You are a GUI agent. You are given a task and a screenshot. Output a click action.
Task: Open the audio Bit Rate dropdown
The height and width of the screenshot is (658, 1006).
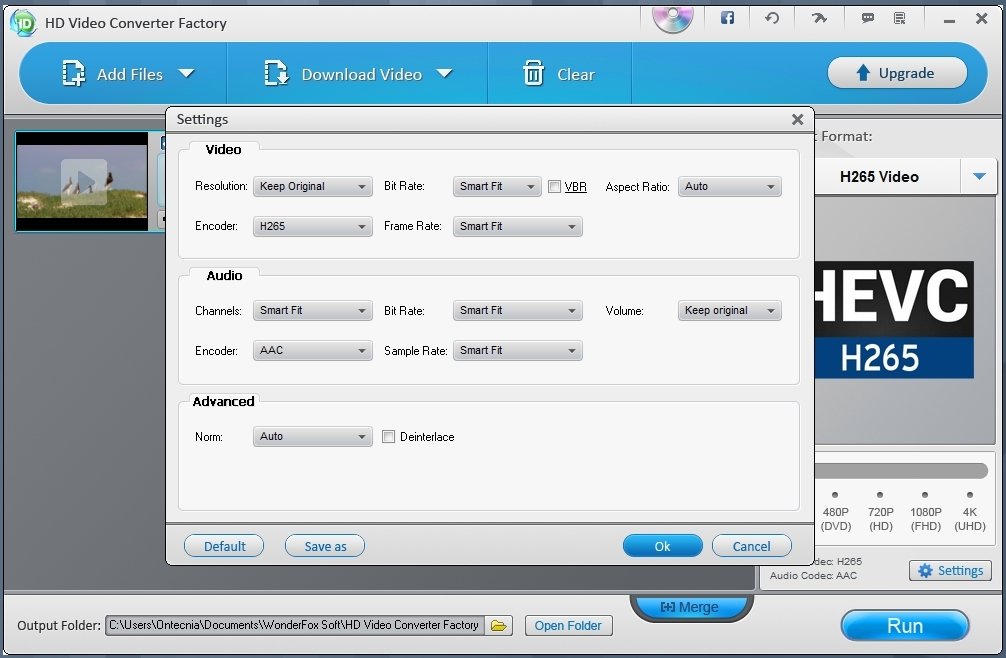click(517, 310)
